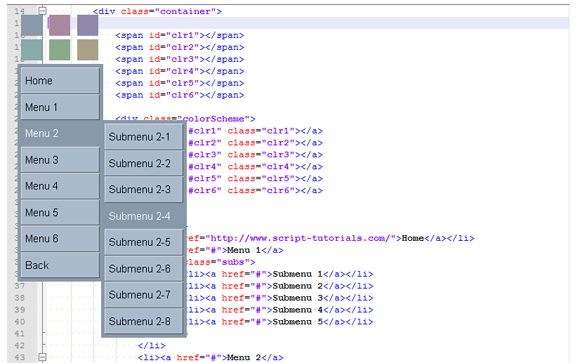Select Submenu 2-6 entry

point(144,269)
